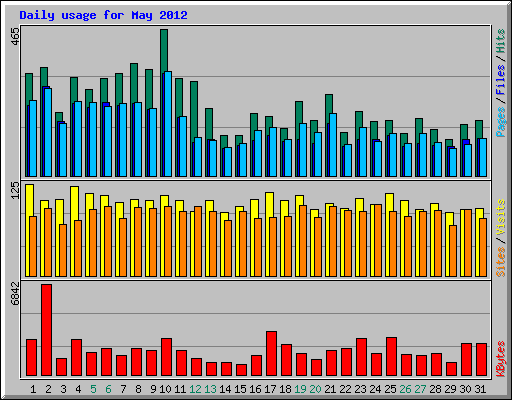Select the day 29 label on the x-axis
The image size is (512, 400).
450,389
